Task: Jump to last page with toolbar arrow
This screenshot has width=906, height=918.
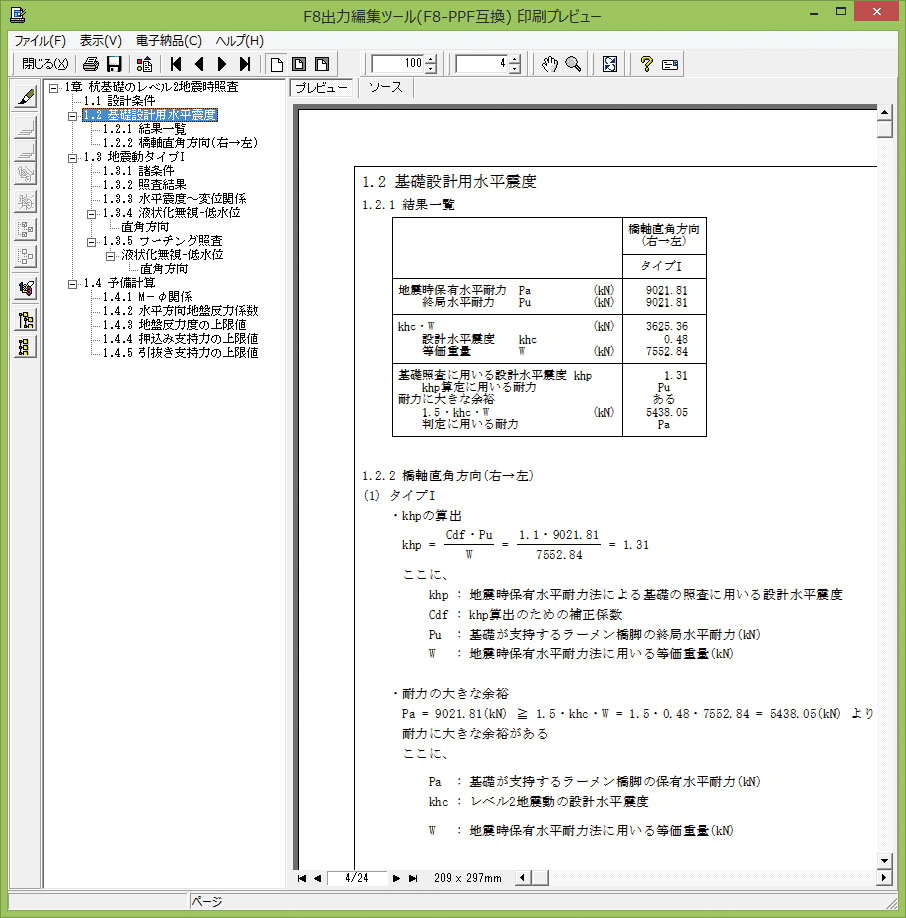Action: coord(245,64)
